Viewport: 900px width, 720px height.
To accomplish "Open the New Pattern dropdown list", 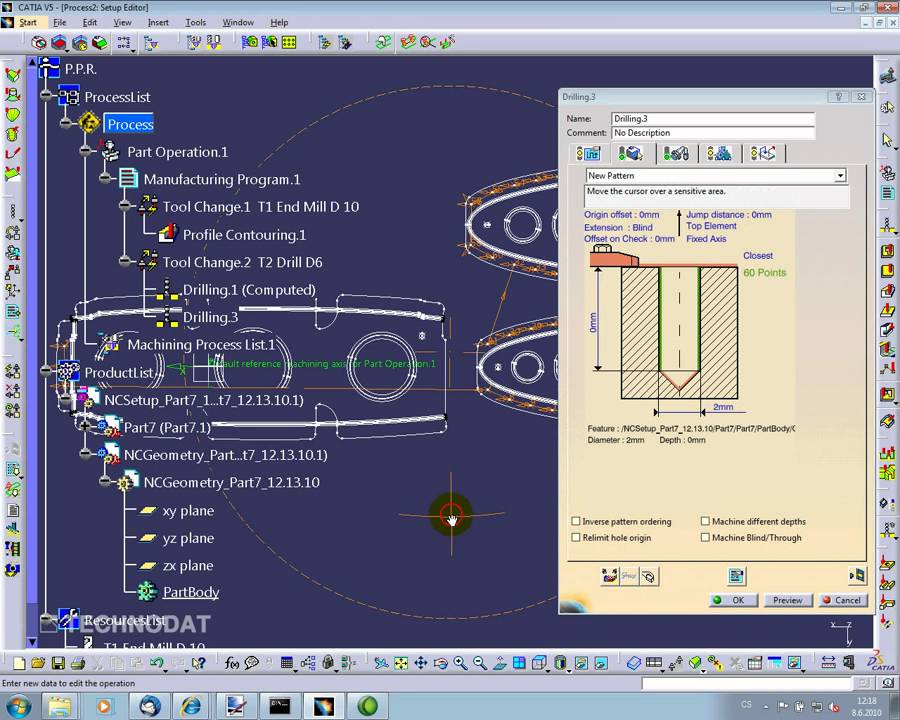I will pos(840,176).
